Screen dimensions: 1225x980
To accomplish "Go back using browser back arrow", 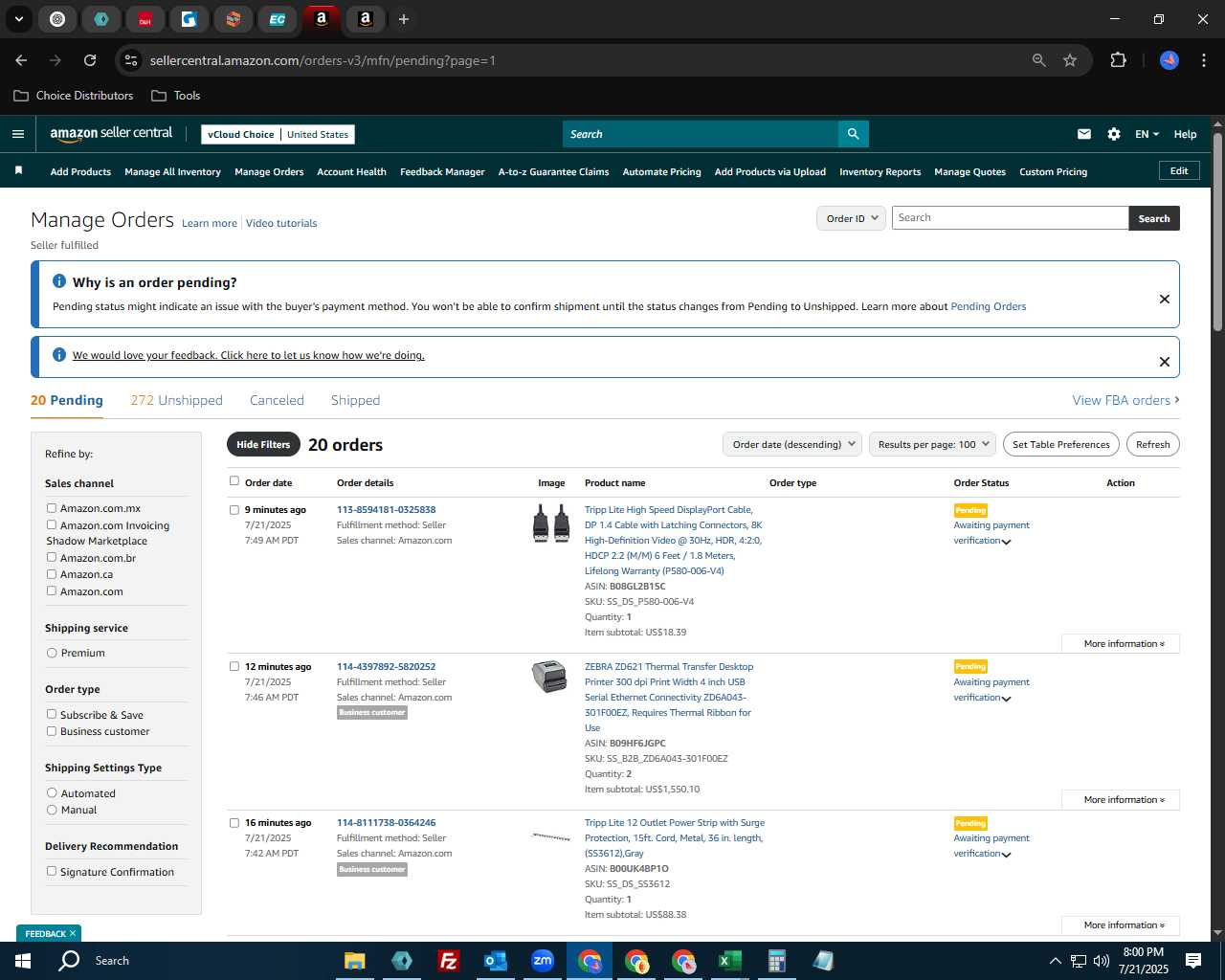I will tap(21, 60).
